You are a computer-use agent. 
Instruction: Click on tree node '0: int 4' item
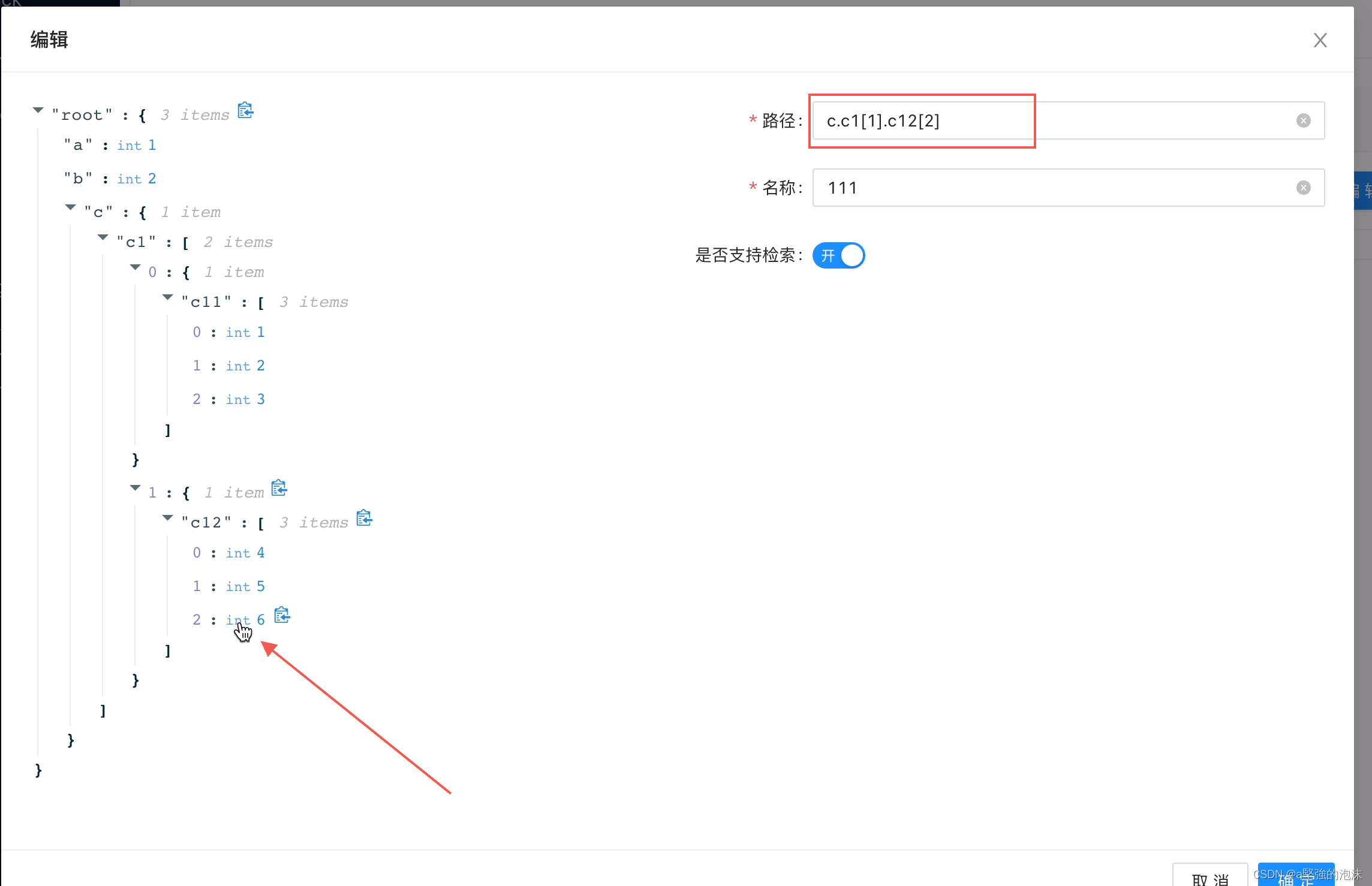pyautogui.click(x=227, y=553)
